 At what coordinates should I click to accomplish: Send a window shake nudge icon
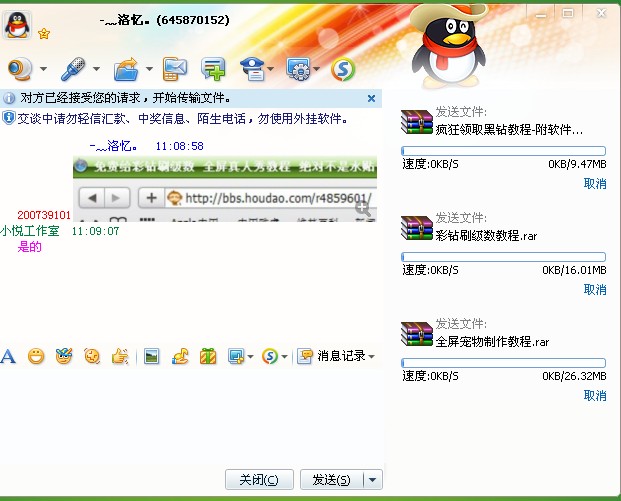tap(92, 356)
